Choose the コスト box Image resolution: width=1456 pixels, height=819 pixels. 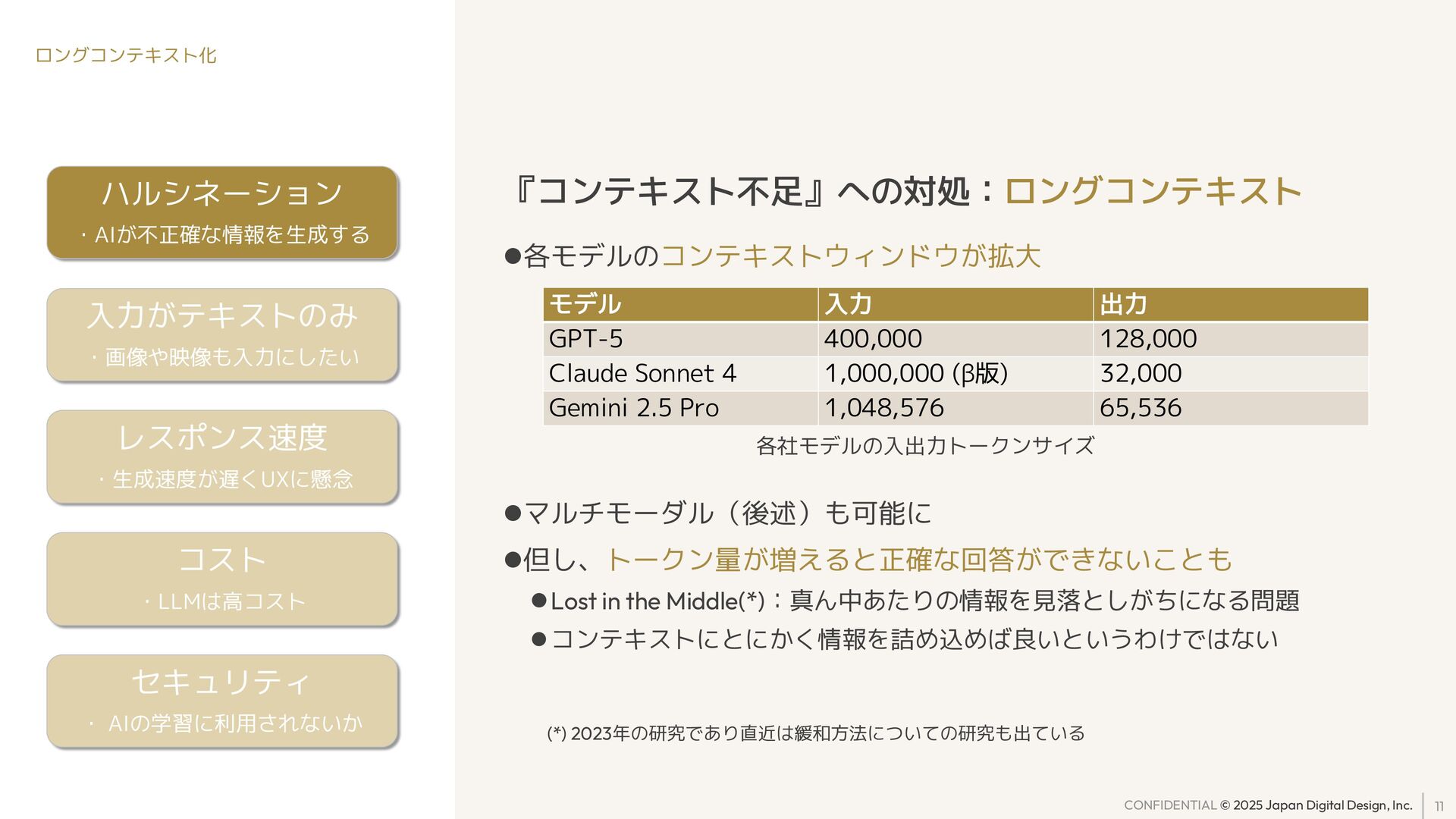pyautogui.click(x=222, y=579)
